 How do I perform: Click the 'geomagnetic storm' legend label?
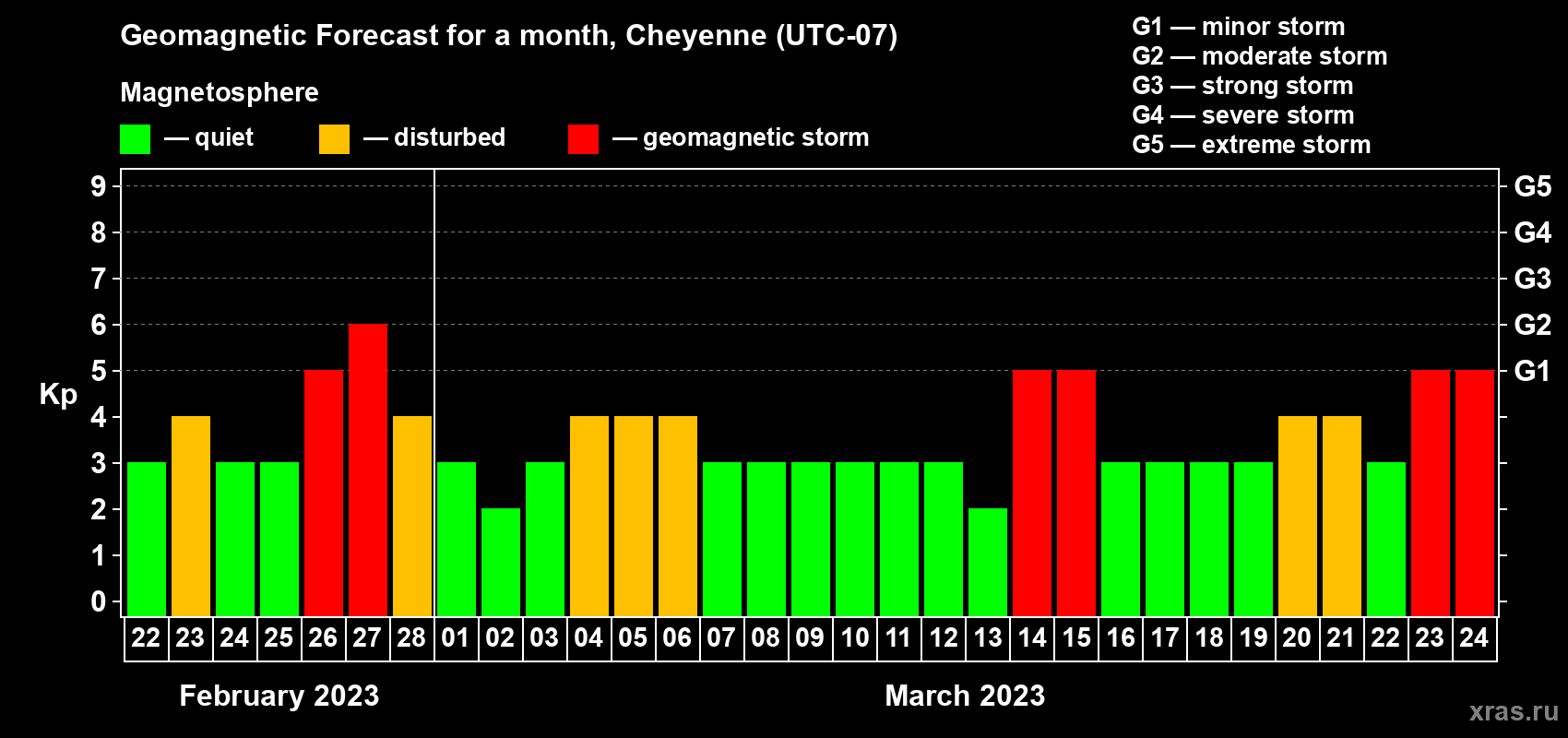click(x=756, y=138)
